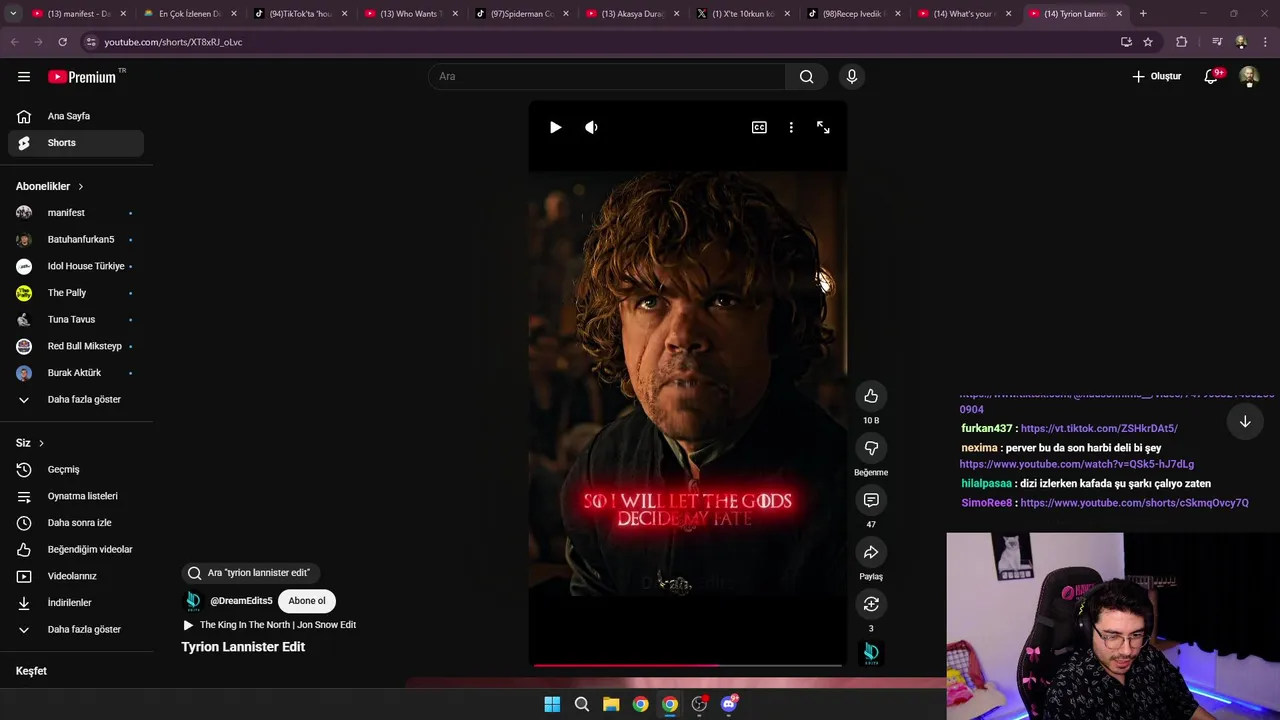Open the Chrome tab search dropdown

click(13, 14)
